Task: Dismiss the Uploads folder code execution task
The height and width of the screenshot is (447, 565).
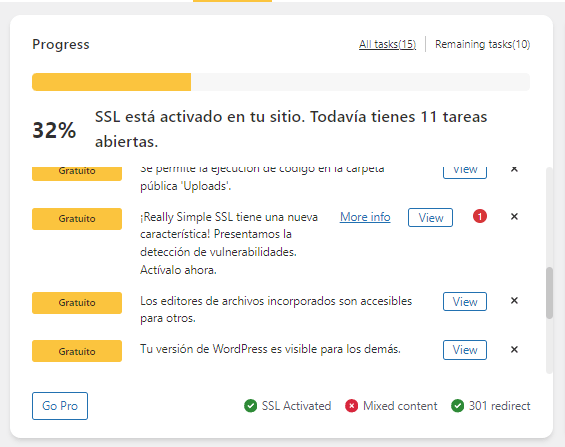Action: (x=514, y=169)
